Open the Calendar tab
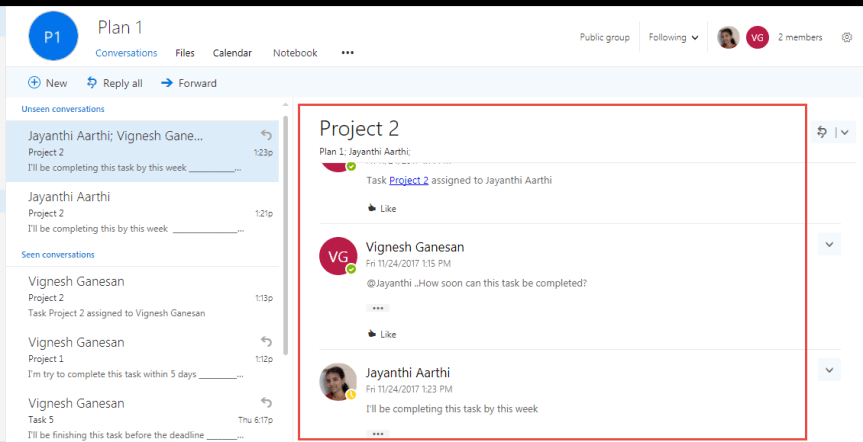863x442 pixels. 232,53
